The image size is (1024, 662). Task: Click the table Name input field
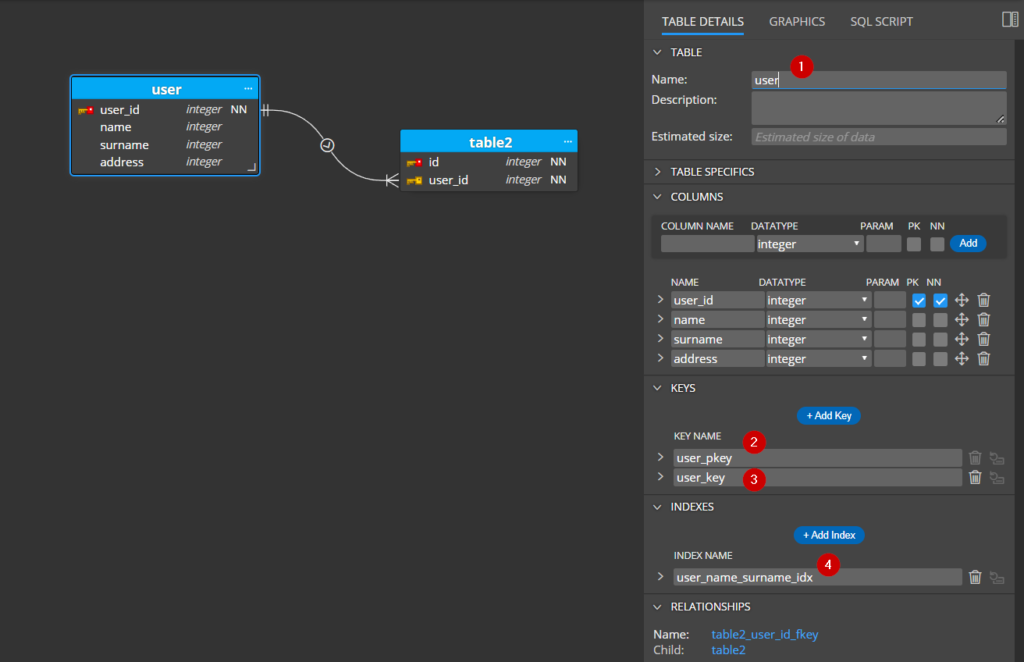point(878,80)
